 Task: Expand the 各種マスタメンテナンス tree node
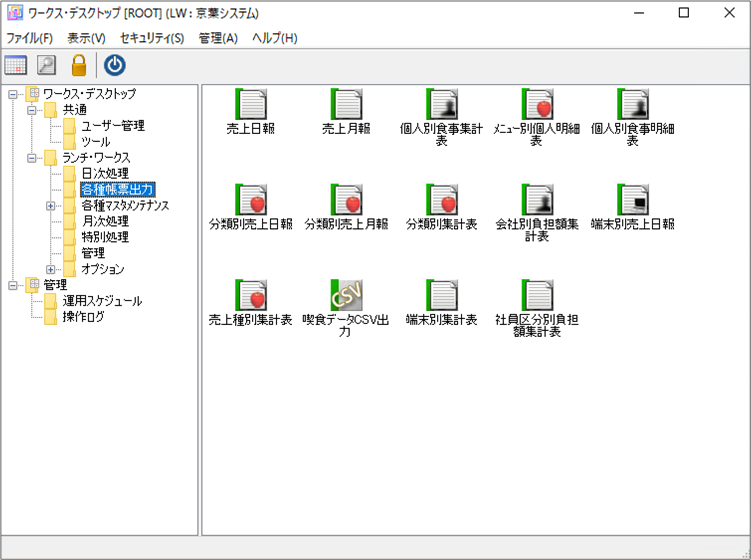[x=51, y=206]
